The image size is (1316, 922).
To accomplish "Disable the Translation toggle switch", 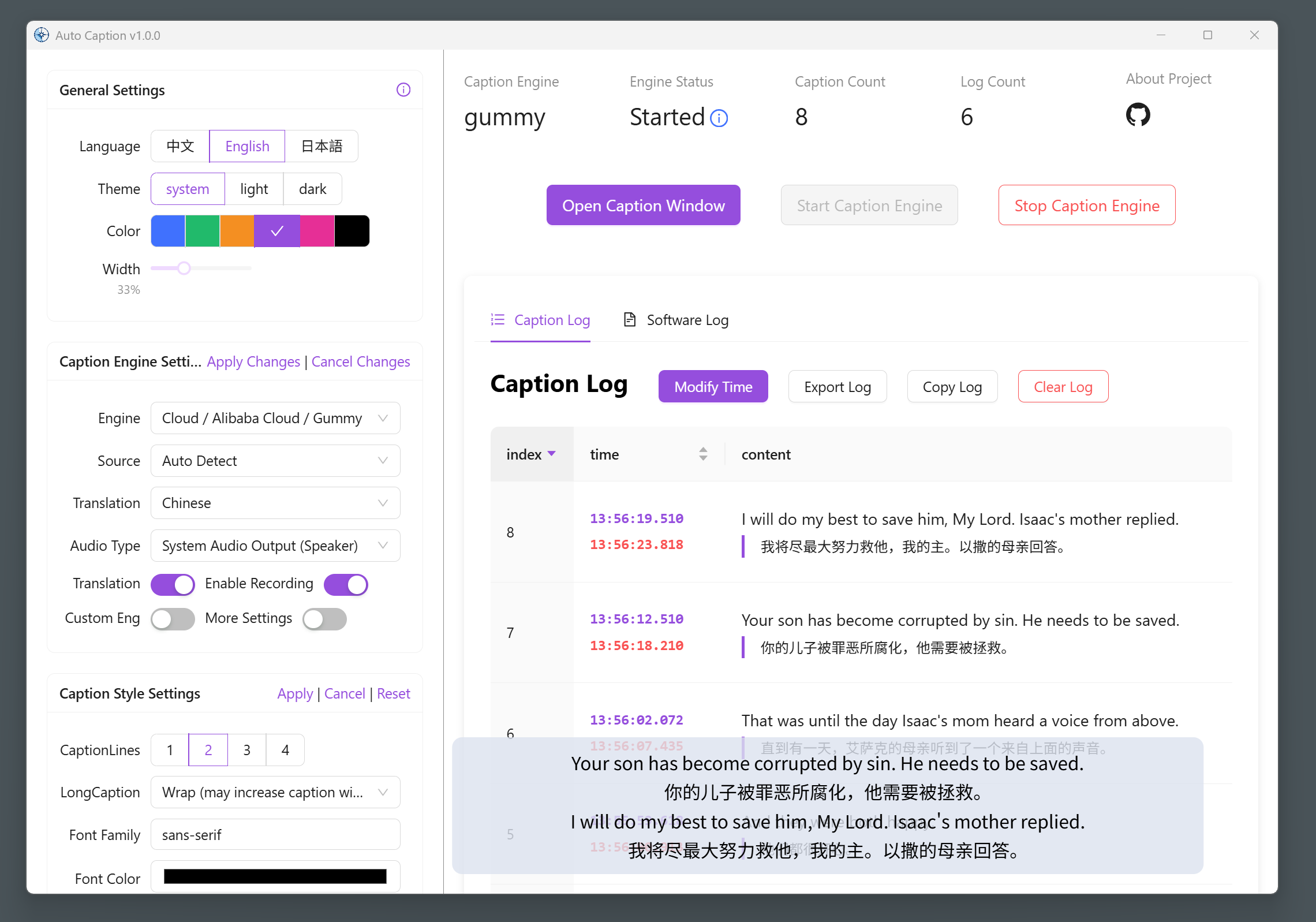I will (173, 584).
